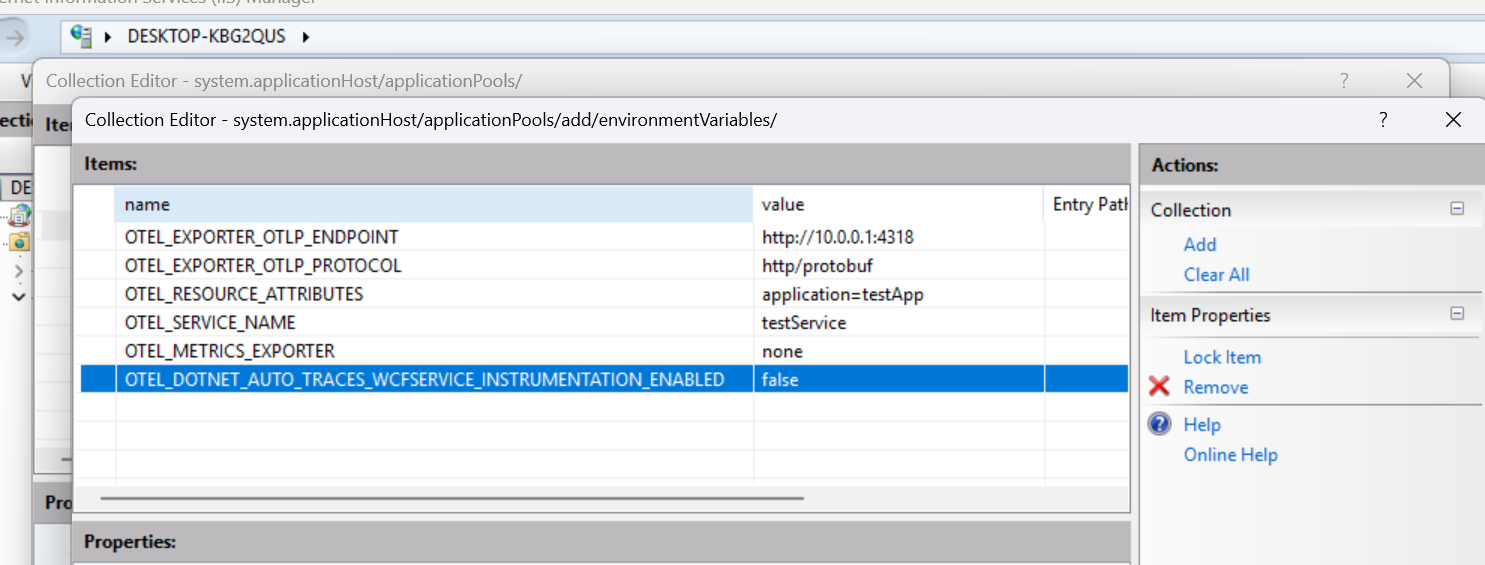Open Help in Actions pane
1485x565 pixels.
click(1202, 425)
